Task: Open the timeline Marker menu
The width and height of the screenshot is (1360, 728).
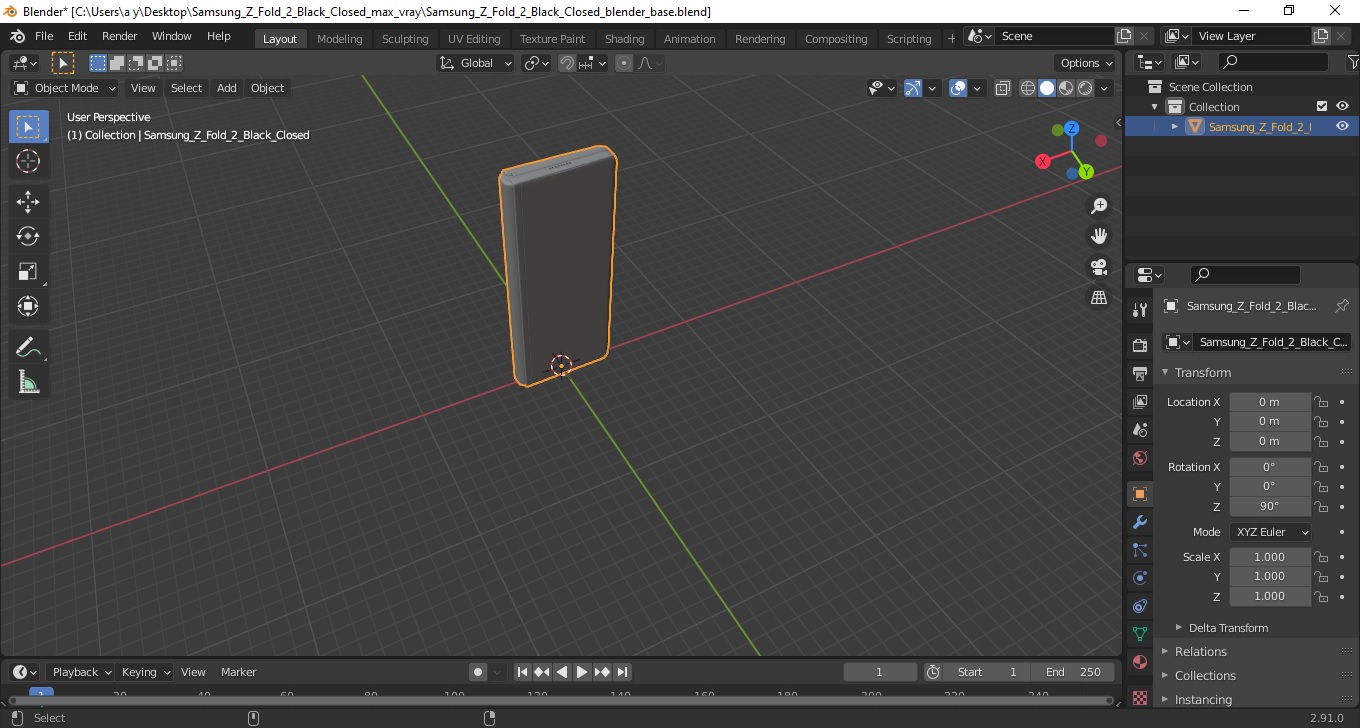Action: click(239, 672)
